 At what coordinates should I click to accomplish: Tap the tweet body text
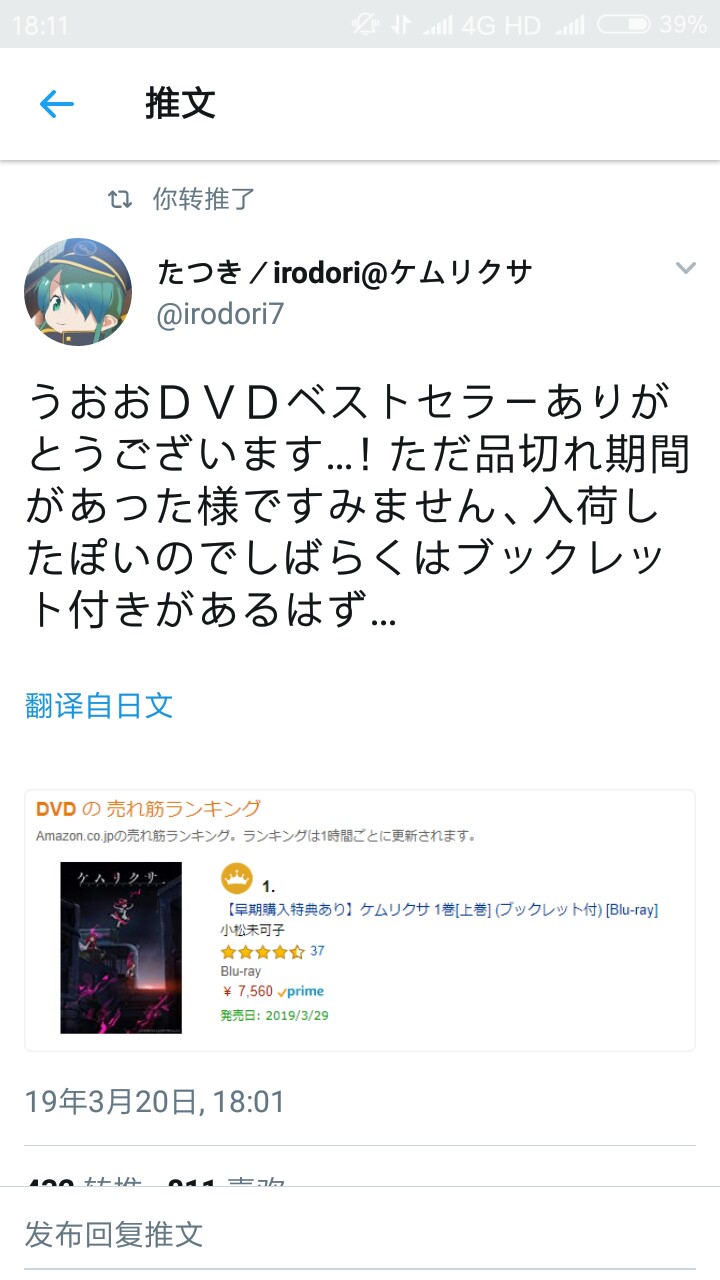click(358, 505)
